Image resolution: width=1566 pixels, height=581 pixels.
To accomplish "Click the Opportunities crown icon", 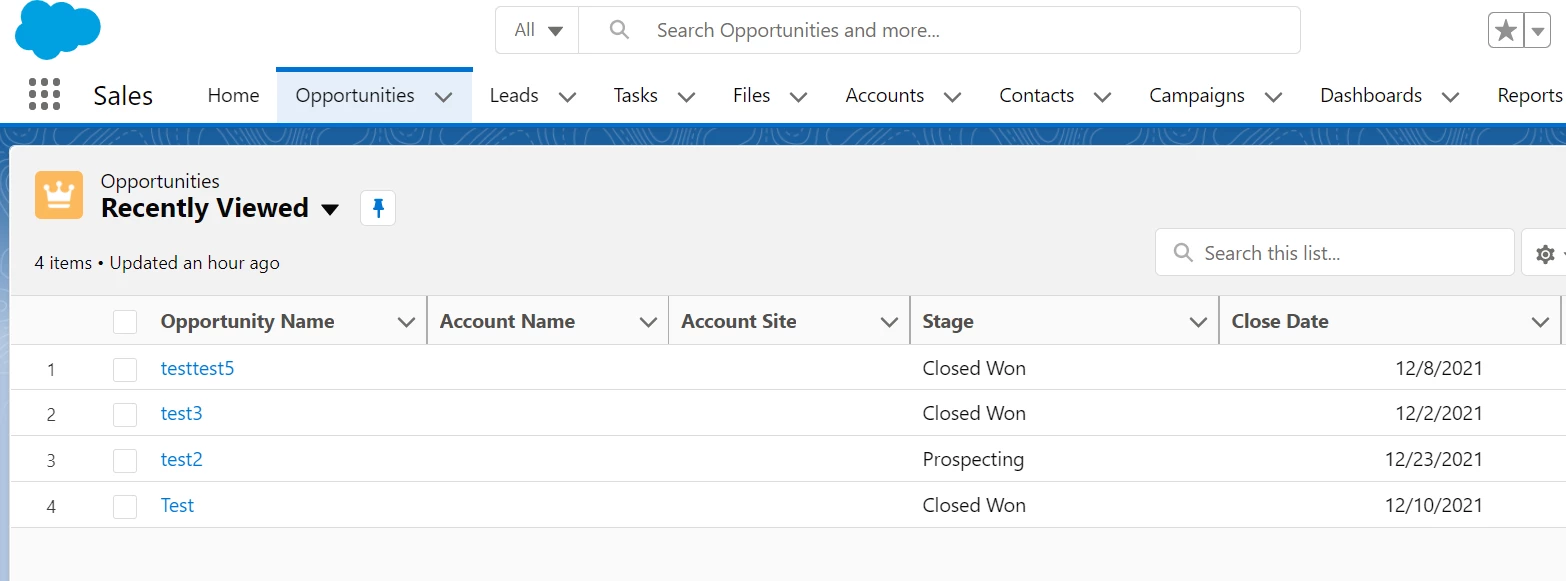I will coord(59,194).
